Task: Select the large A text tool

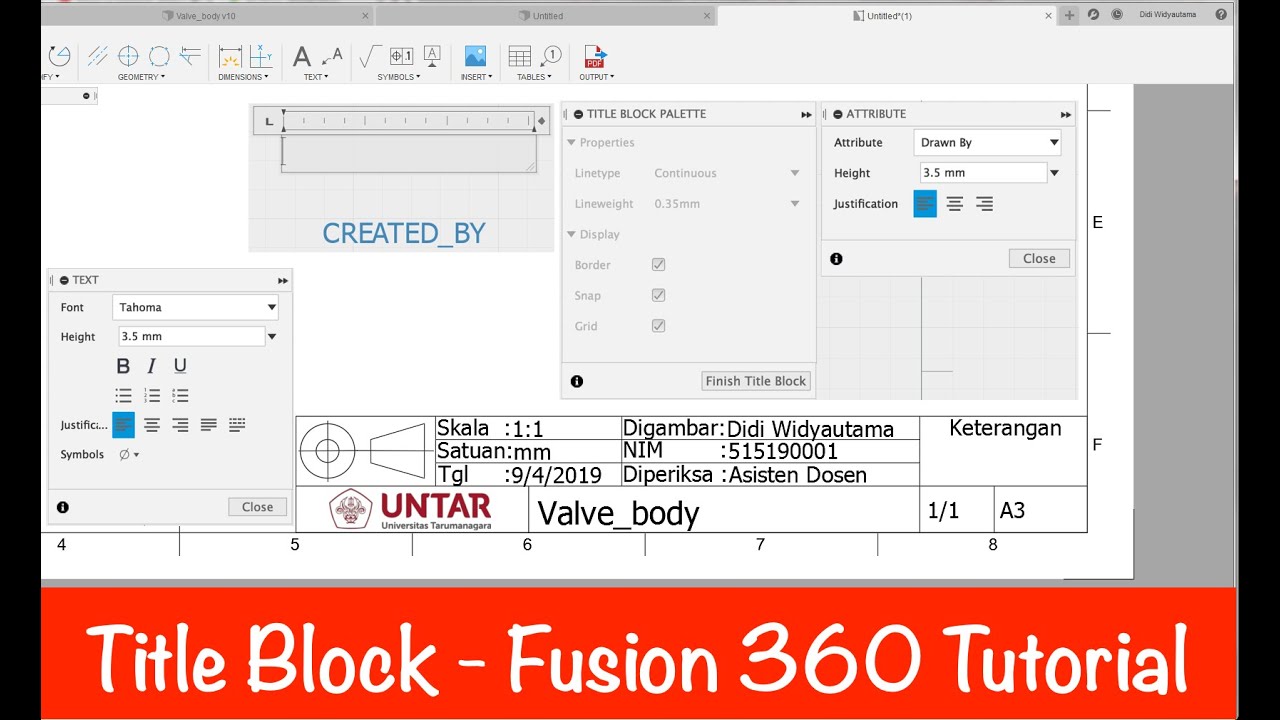Action: [301, 56]
